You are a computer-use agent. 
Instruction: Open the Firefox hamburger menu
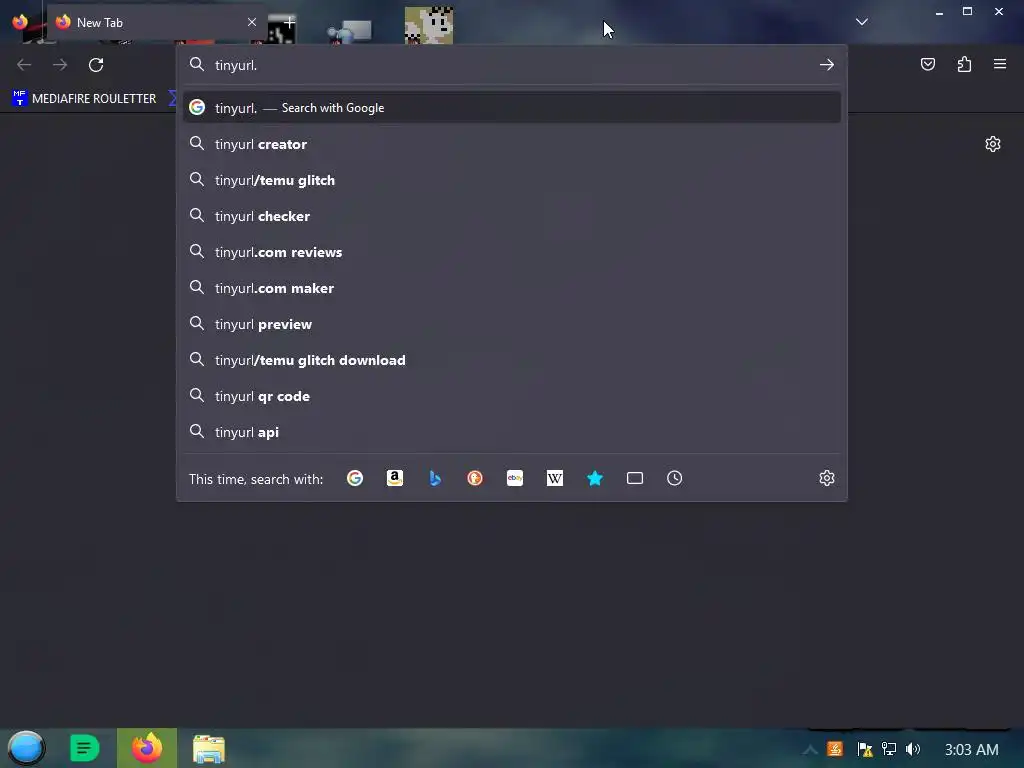click(x=1000, y=64)
